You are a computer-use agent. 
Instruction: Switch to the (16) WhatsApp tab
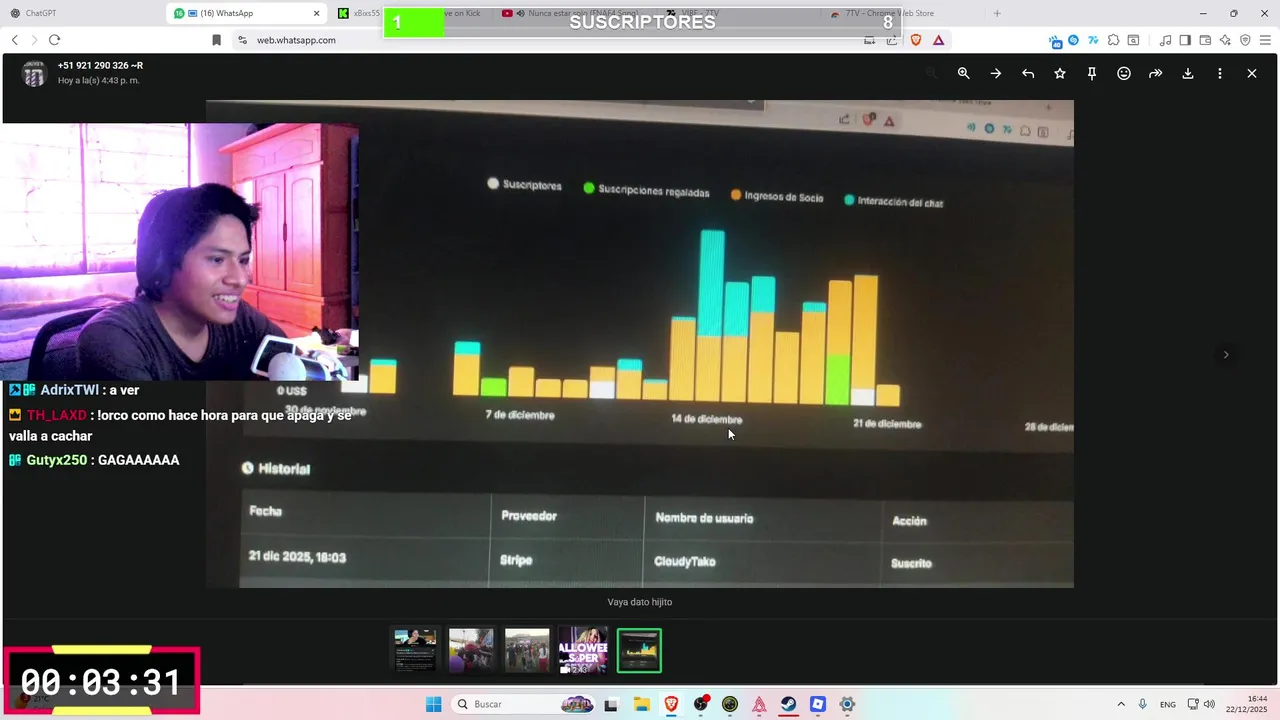pos(245,13)
